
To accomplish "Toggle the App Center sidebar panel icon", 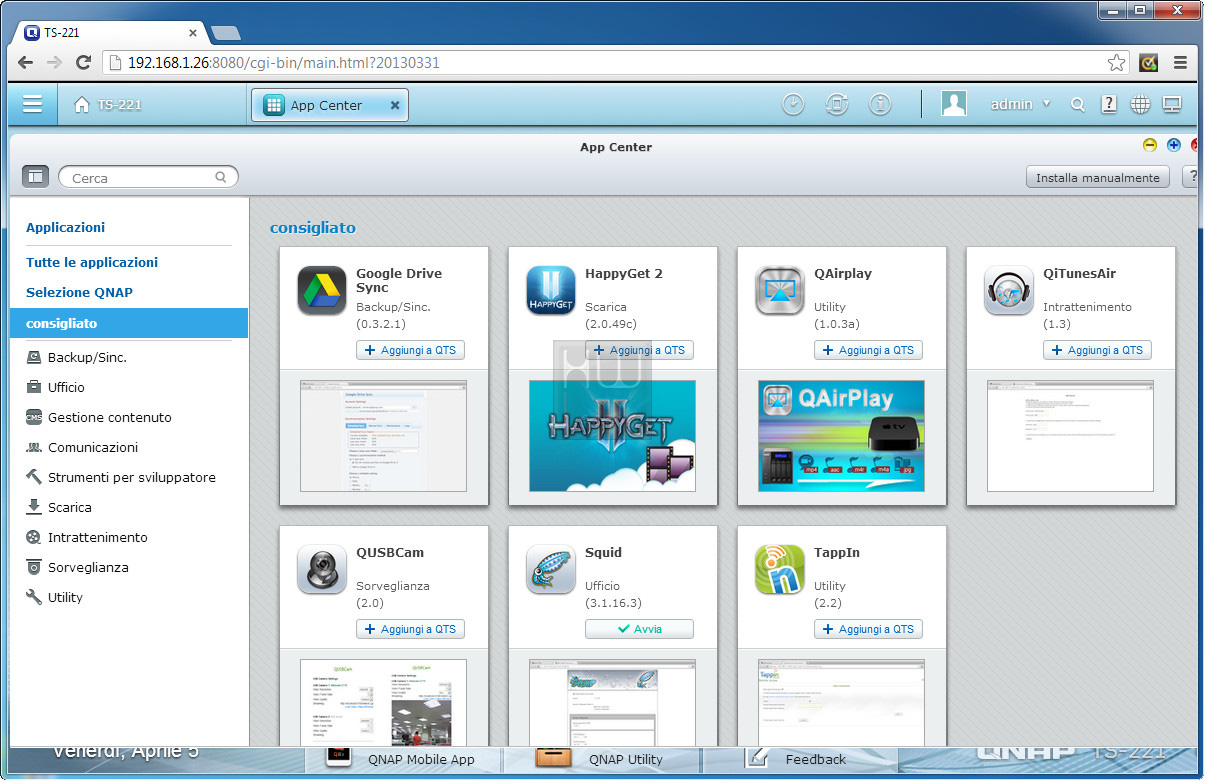I will [35, 177].
